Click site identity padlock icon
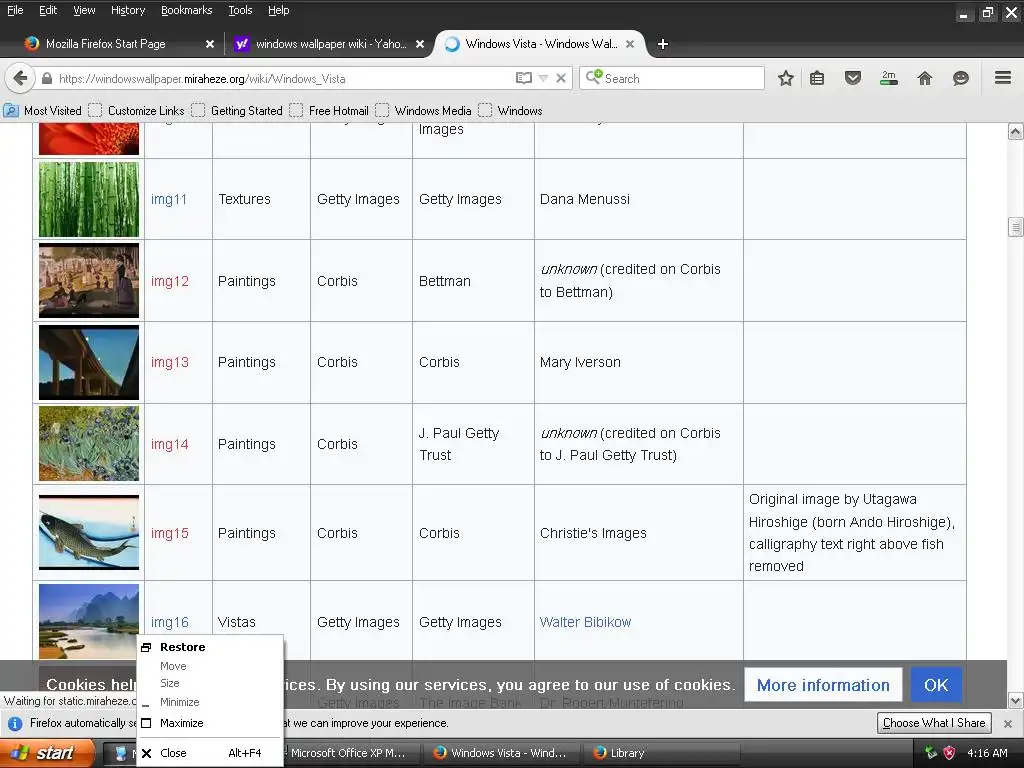Viewport: 1024px width, 768px height. click(46, 78)
